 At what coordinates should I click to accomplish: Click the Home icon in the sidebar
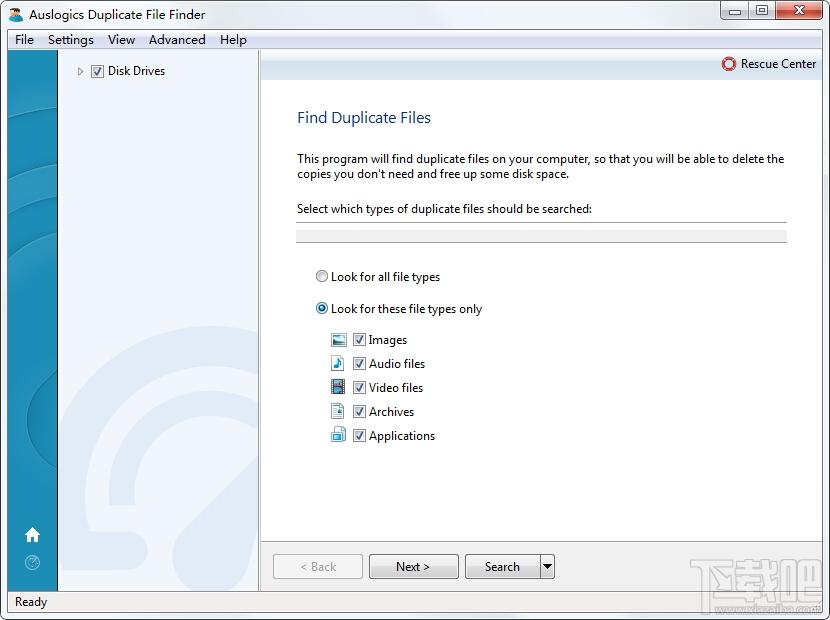pos(32,535)
